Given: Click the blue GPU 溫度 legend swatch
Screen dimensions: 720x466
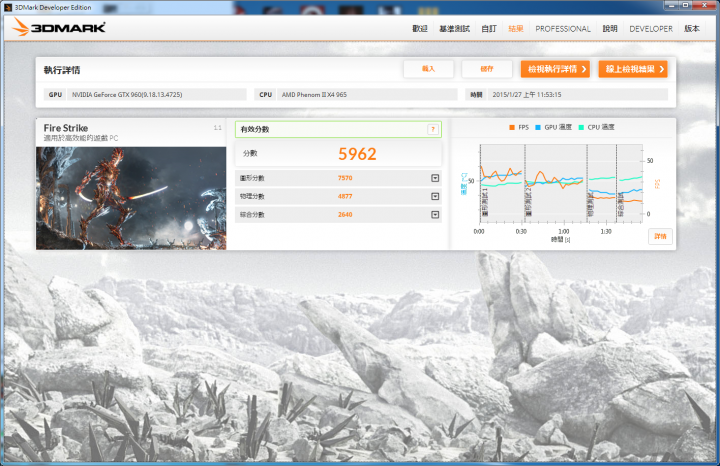Looking at the screenshot, I should pyautogui.click(x=538, y=128).
